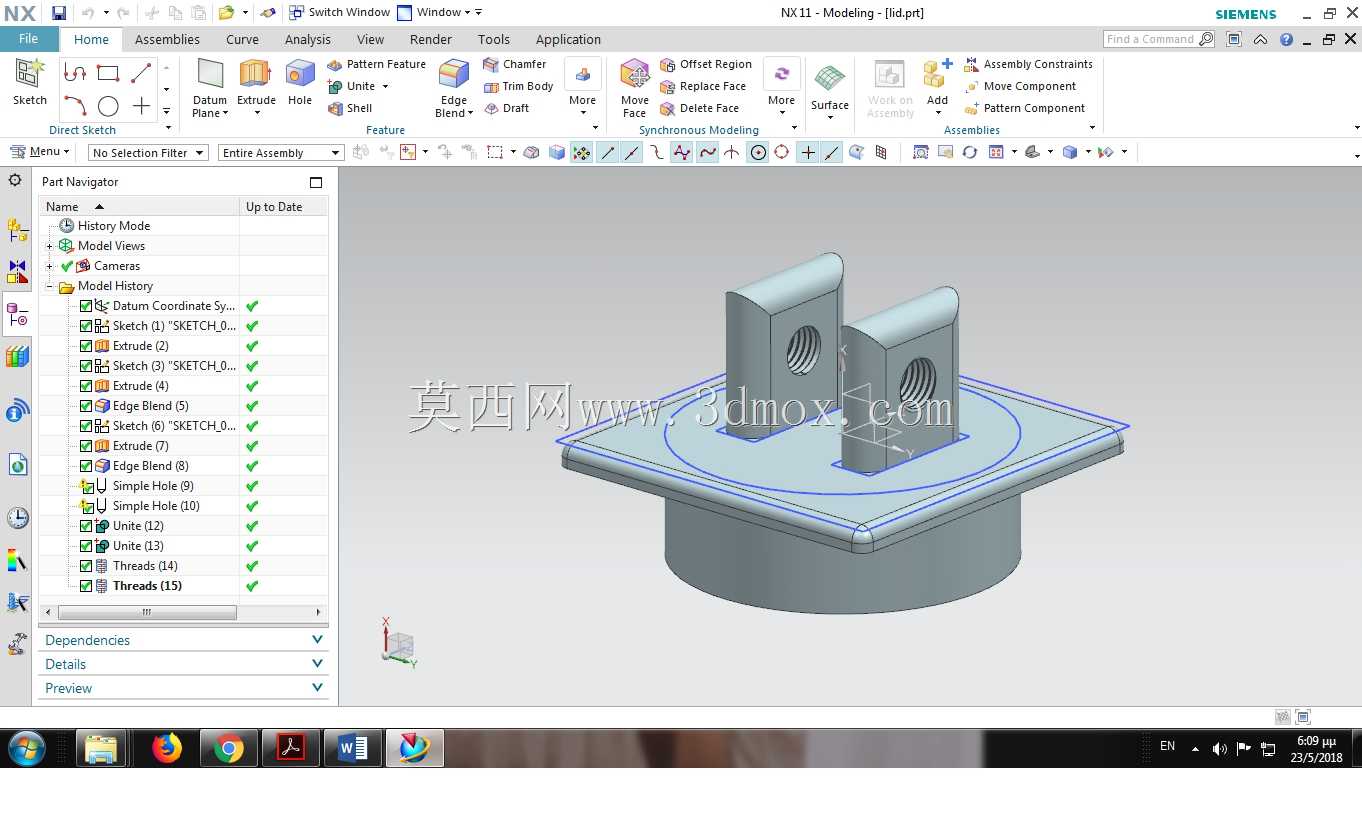Open the File menu
The width and height of the screenshot is (1362, 816).
click(29, 39)
